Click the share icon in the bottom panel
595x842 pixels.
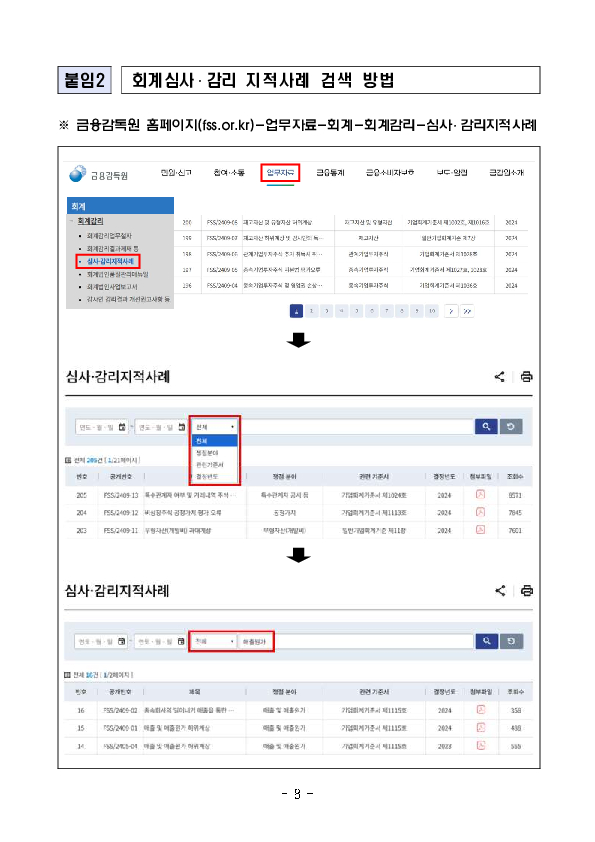[500, 591]
